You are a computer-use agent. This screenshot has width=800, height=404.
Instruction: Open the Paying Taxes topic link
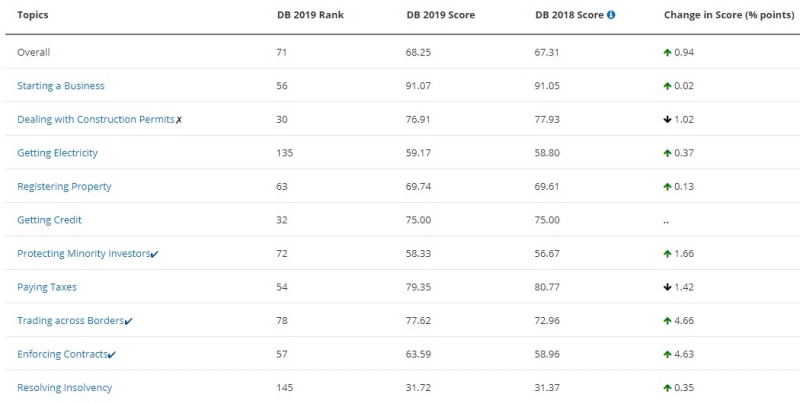click(x=47, y=287)
